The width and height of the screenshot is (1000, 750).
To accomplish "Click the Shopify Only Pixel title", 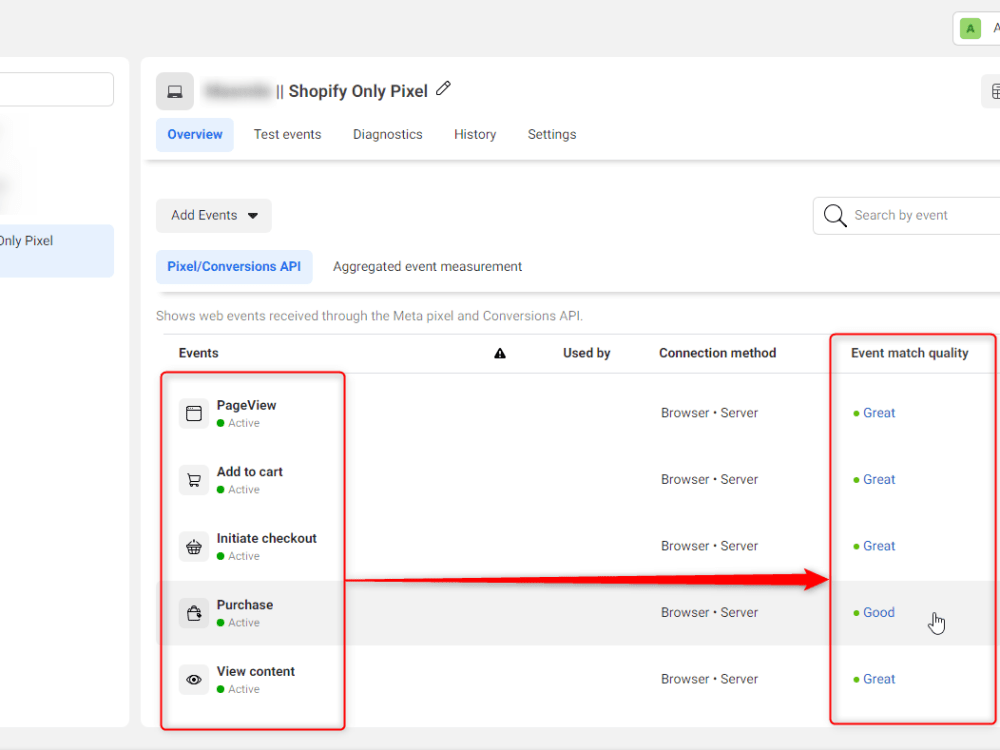I will [358, 91].
